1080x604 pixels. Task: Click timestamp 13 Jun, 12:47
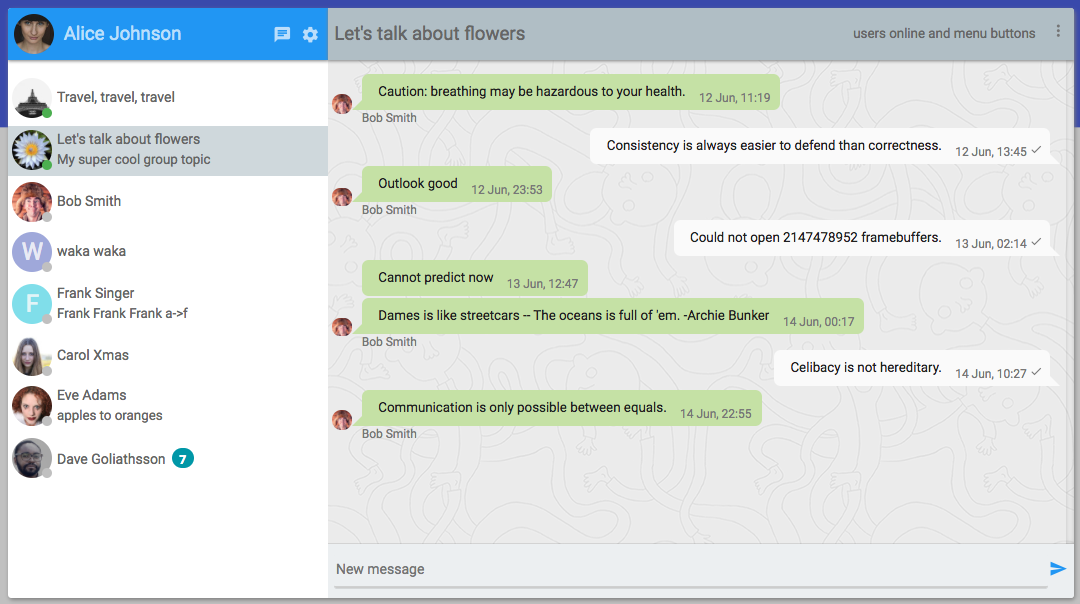(542, 284)
